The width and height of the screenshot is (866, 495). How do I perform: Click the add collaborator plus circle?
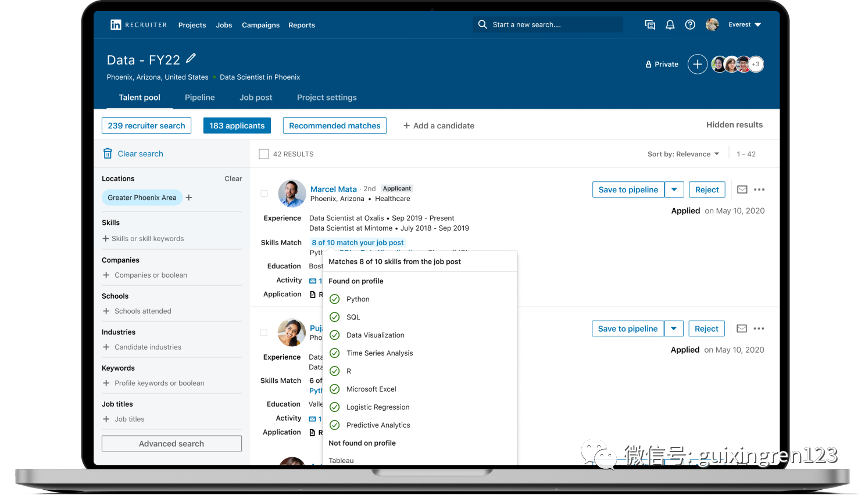click(x=698, y=65)
